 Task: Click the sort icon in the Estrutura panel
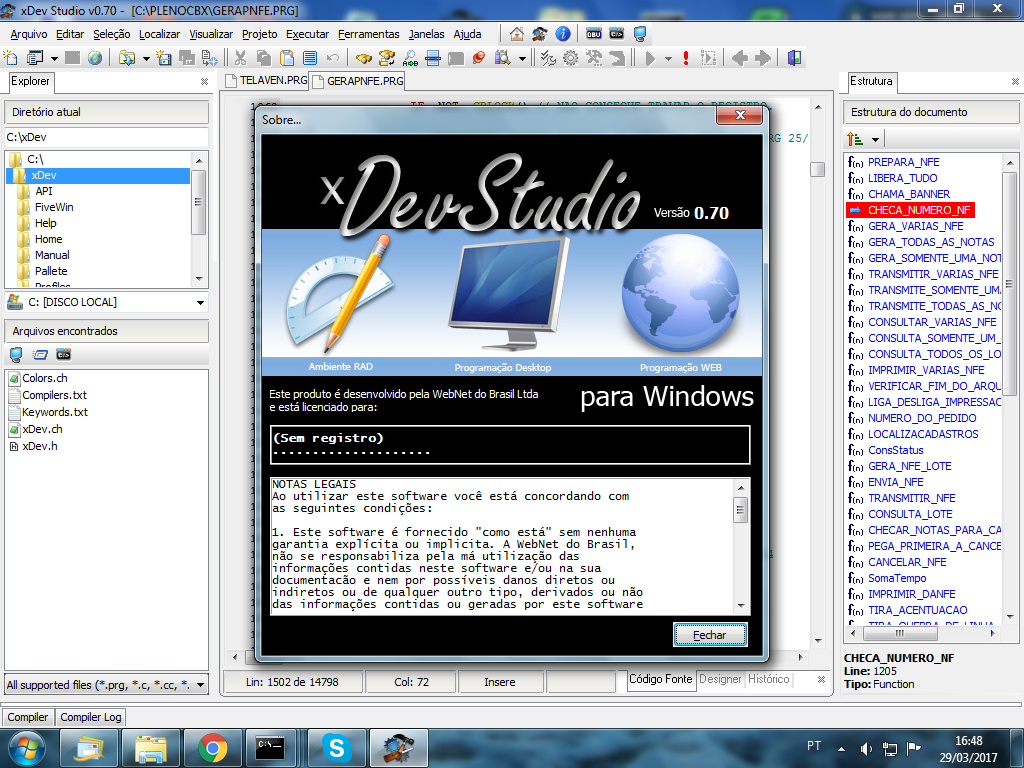(855, 139)
